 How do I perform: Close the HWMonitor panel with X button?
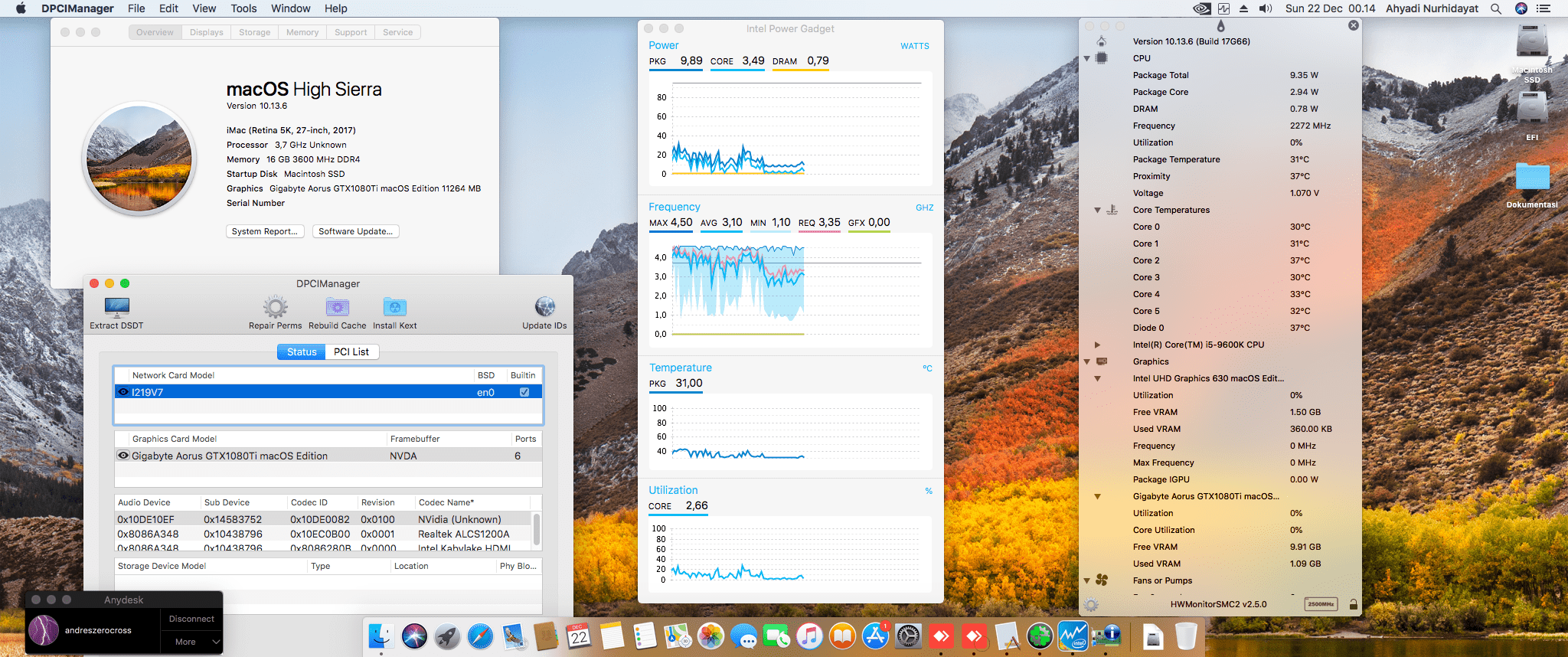[1354, 25]
